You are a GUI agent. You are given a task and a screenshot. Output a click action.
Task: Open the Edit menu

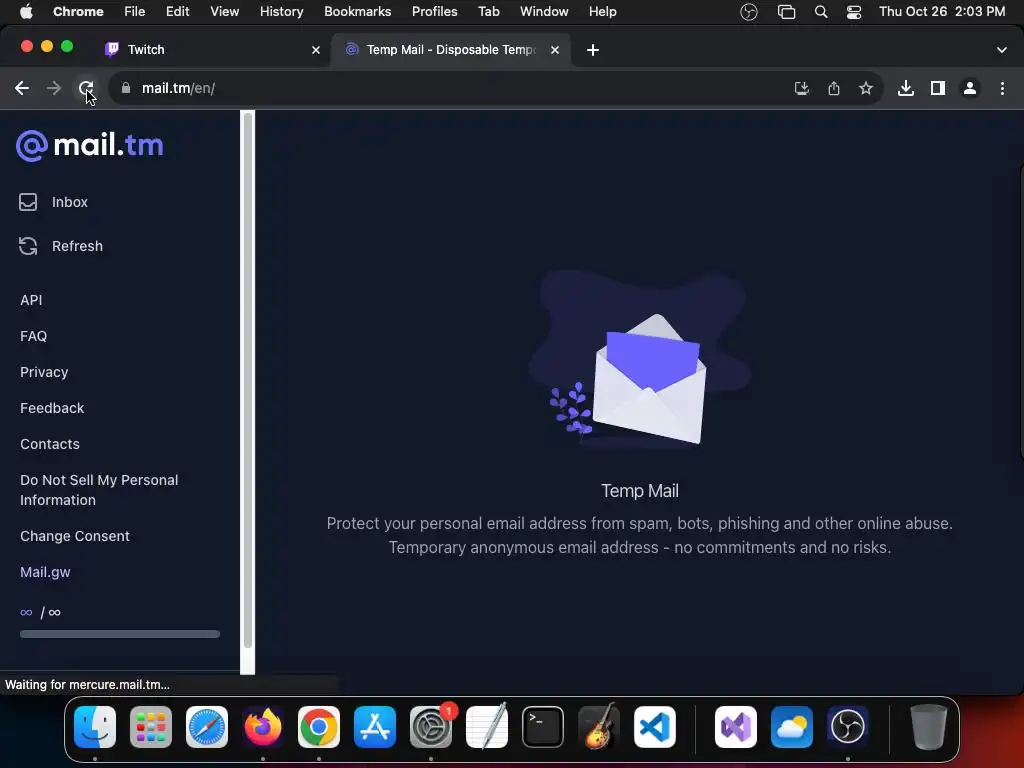178,12
